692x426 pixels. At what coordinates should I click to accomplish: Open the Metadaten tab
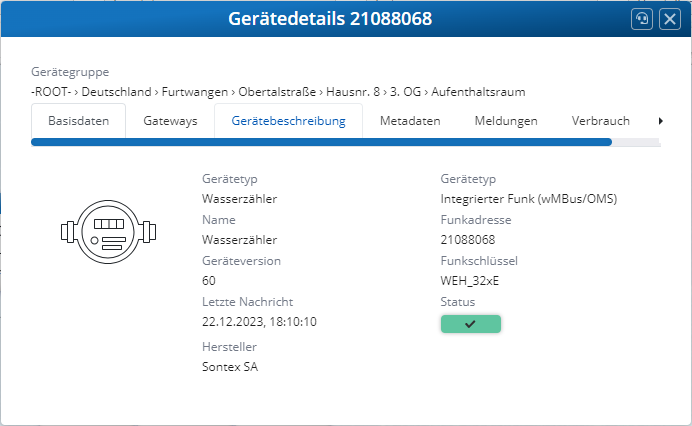[x=409, y=121]
